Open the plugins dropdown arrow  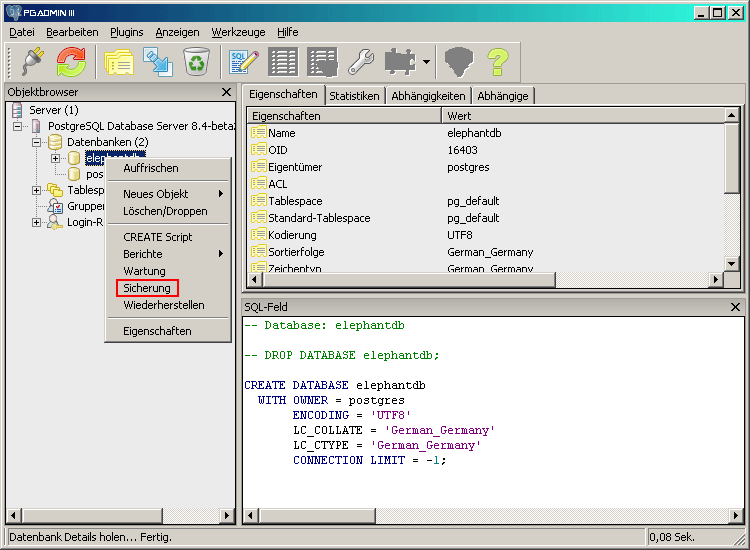(426, 62)
